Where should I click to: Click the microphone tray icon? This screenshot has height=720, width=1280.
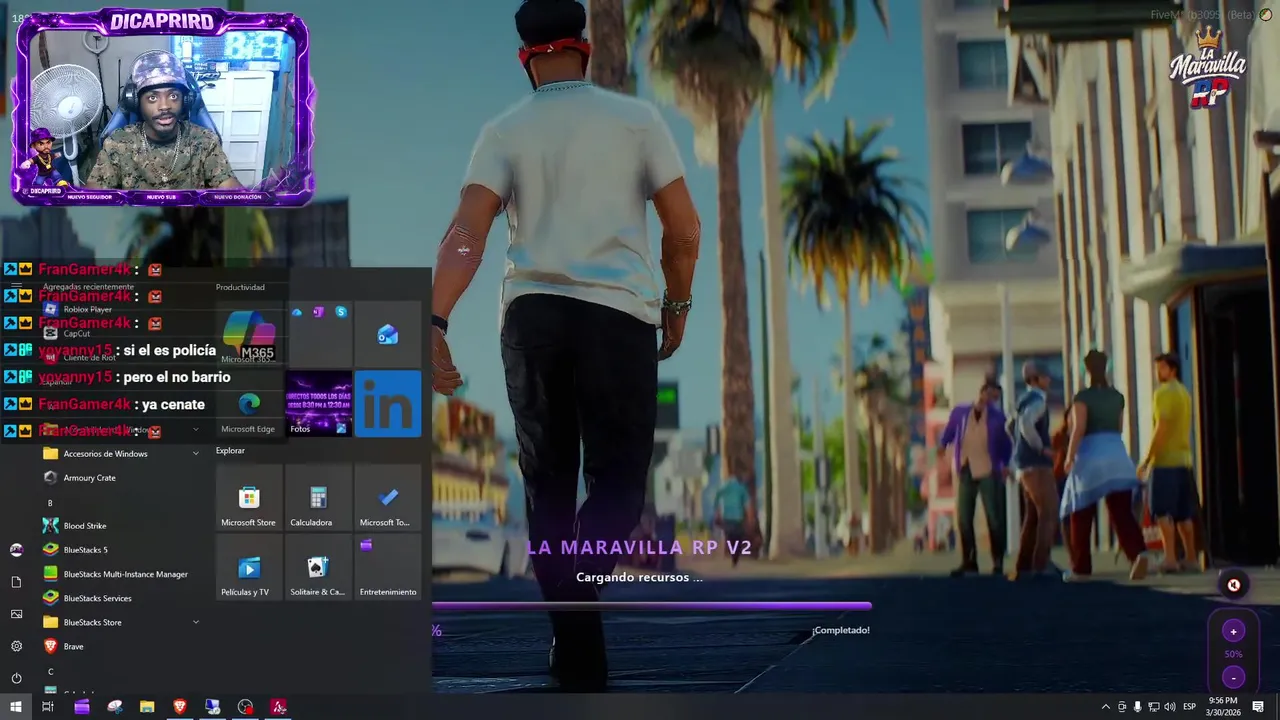point(1137,707)
